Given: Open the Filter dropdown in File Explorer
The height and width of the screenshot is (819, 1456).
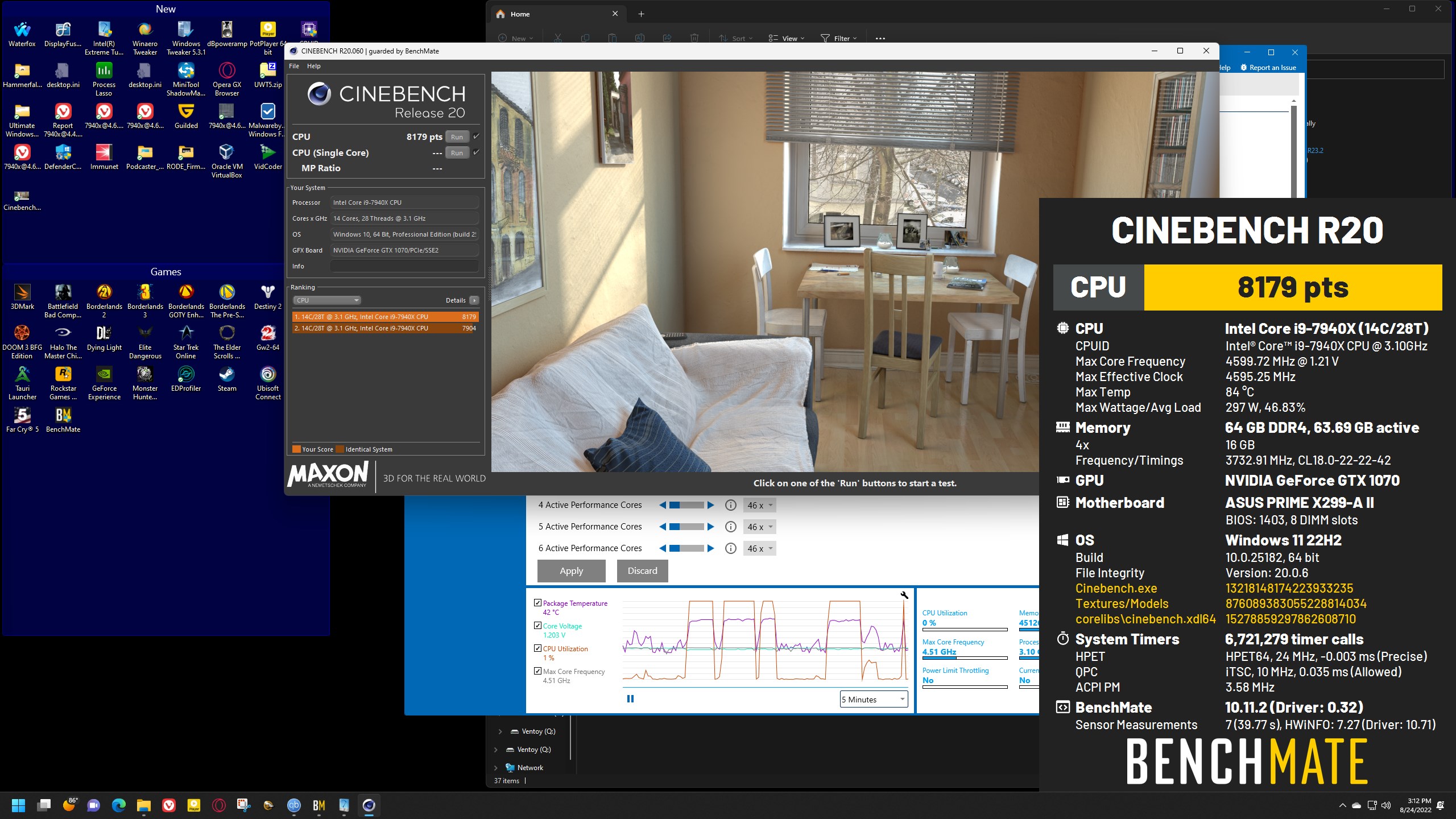Looking at the screenshot, I should coord(838,39).
